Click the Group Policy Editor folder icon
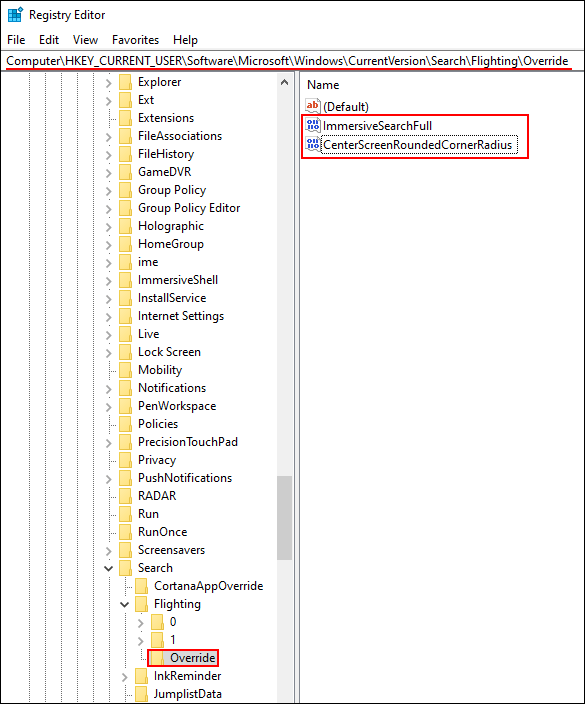The height and width of the screenshot is (704, 585). coord(125,208)
